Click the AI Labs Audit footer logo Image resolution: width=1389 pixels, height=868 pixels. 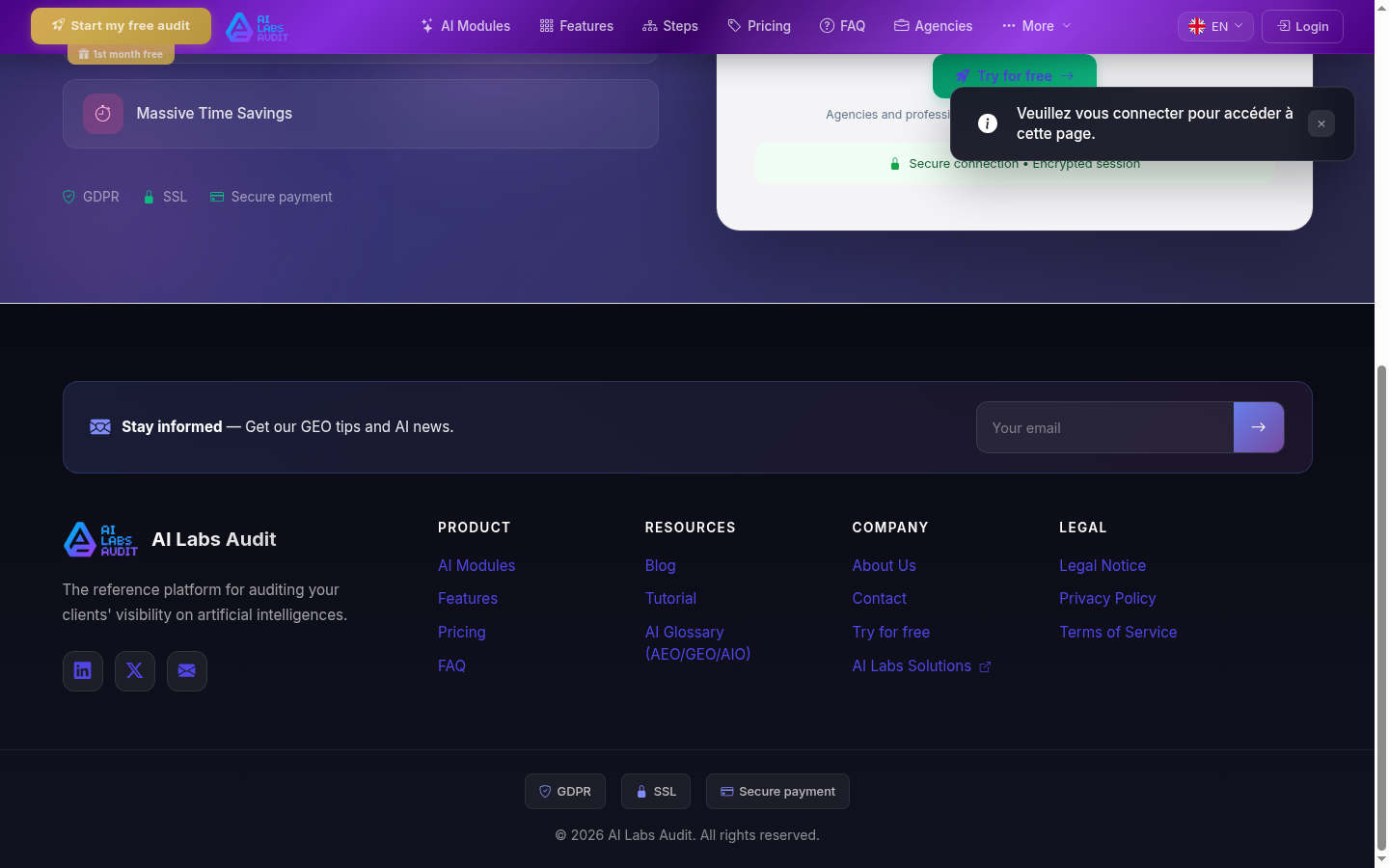[100, 540]
